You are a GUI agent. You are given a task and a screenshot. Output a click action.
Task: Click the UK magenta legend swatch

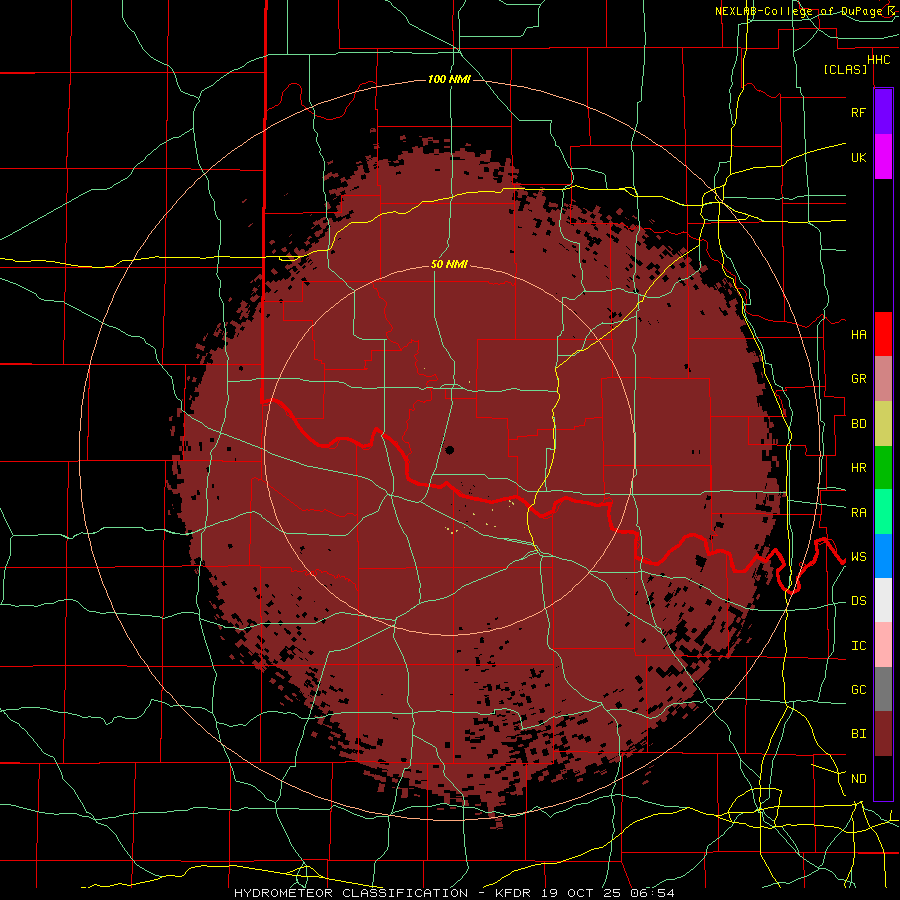point(883,157)
